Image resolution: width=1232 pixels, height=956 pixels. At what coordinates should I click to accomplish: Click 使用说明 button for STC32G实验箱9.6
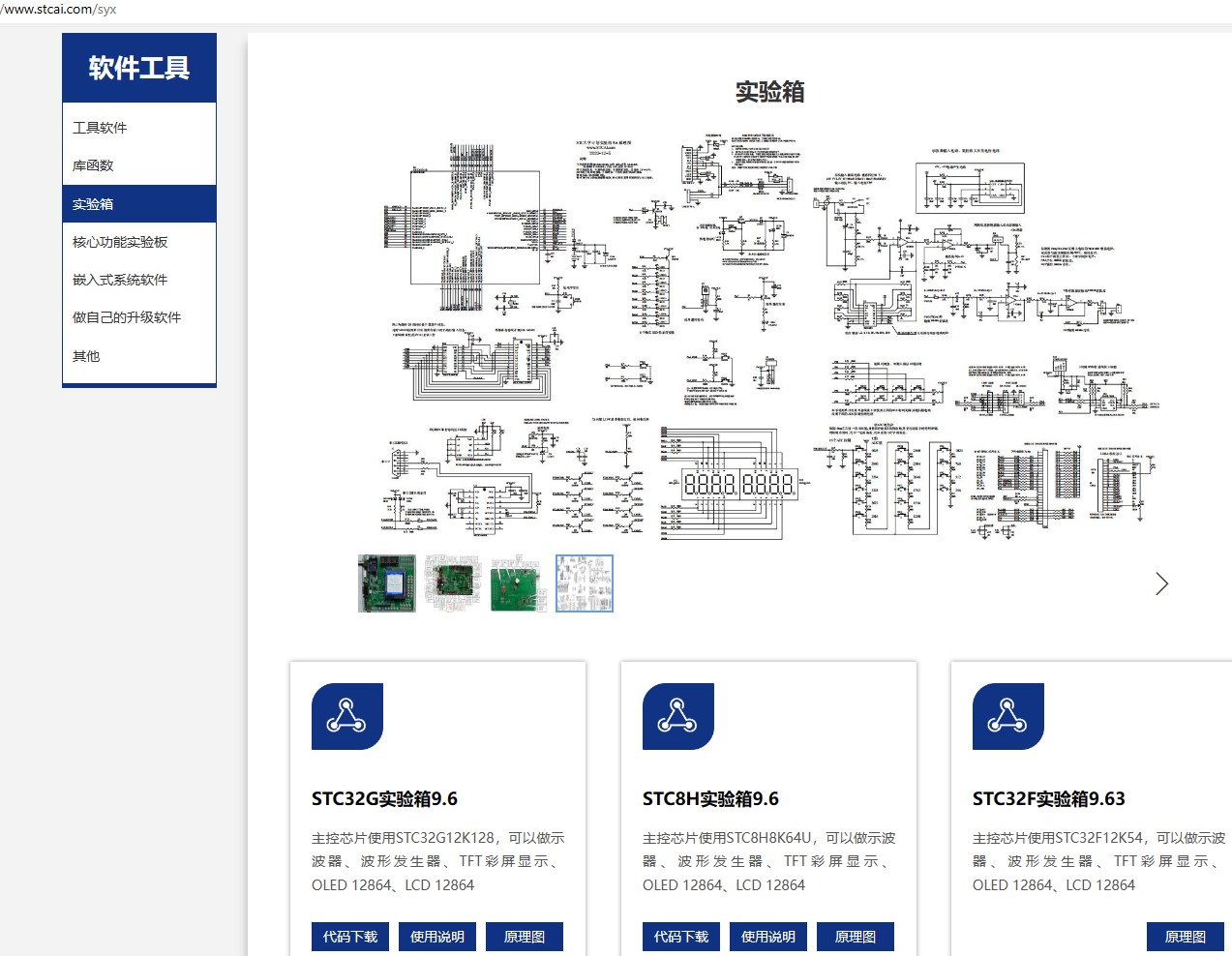pyautogui.click(x=437, y=937)
